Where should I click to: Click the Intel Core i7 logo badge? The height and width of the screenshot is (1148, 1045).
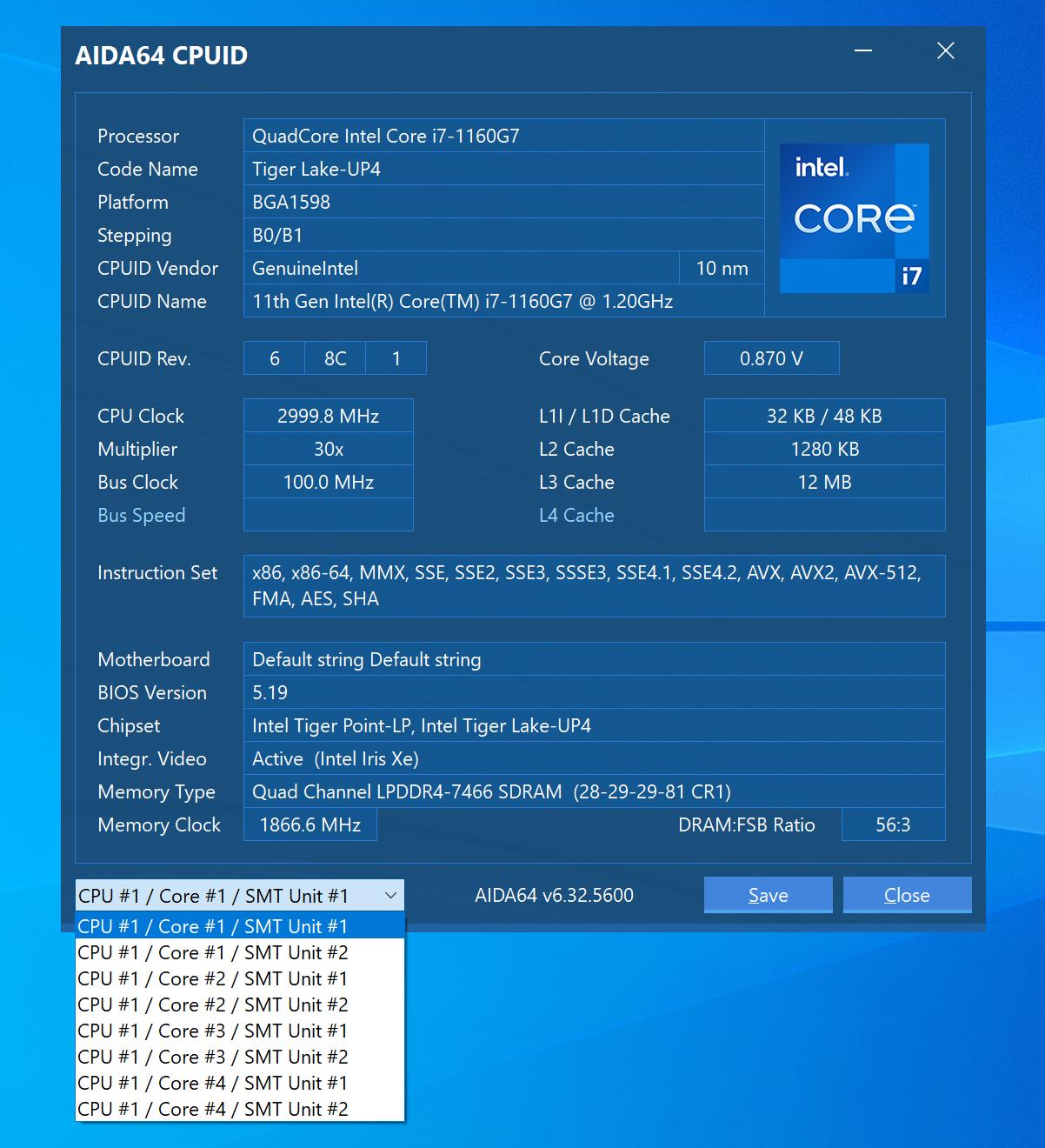[855, 218]
